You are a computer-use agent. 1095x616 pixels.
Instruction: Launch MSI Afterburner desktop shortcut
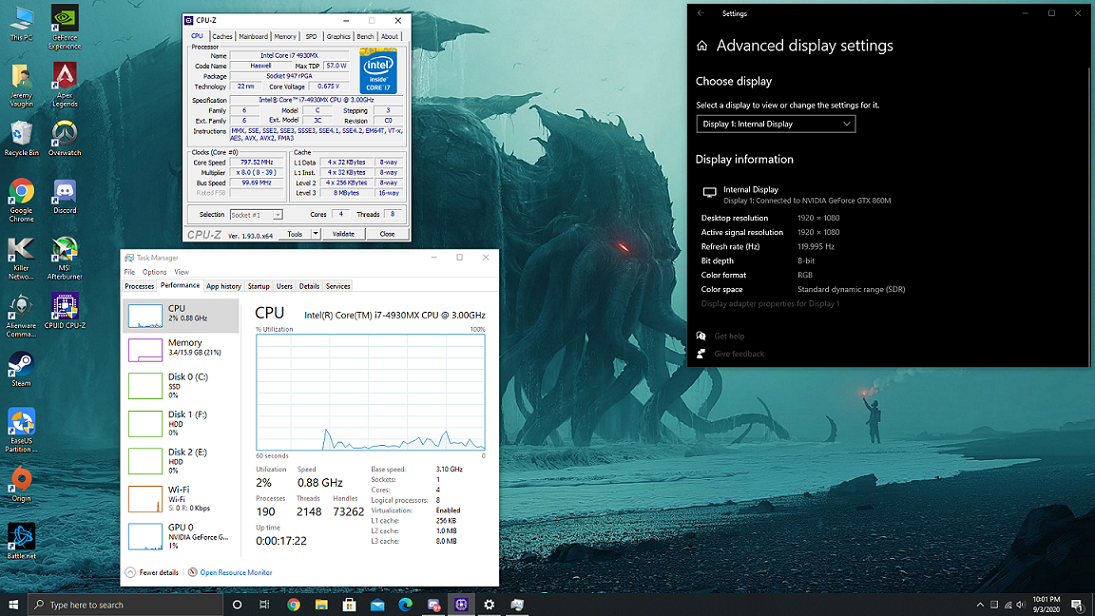tap(65, 258)
